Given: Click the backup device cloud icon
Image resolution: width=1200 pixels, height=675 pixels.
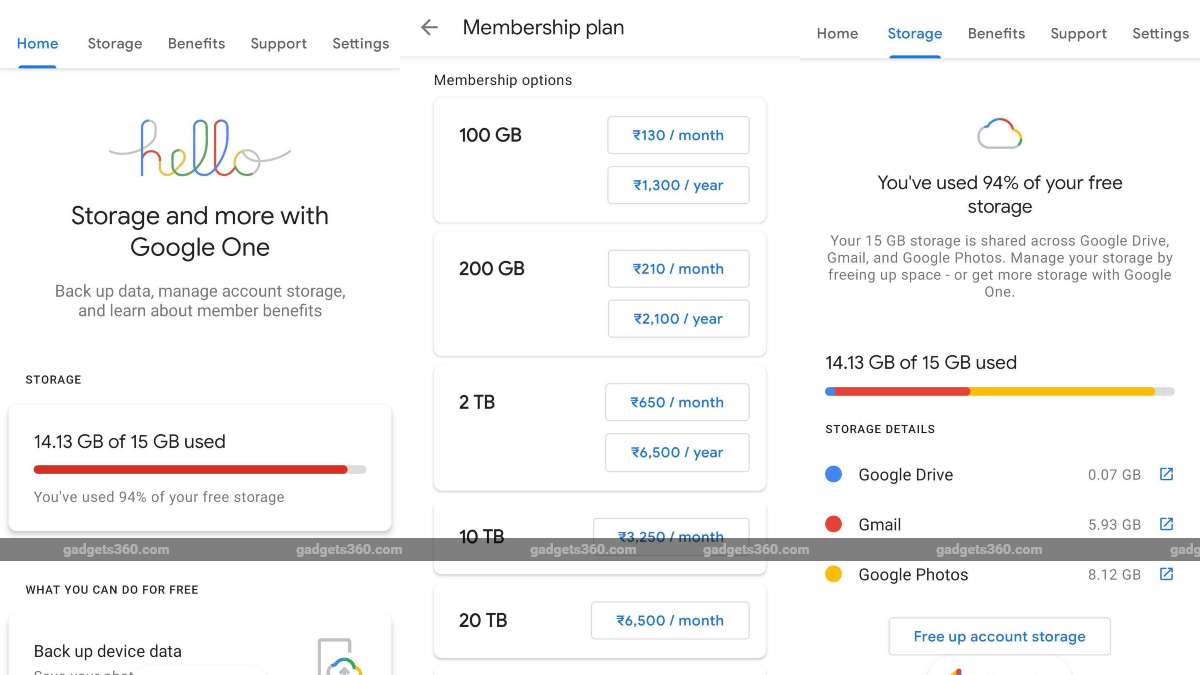Looking at the screenshot, I should coord(339,658).
